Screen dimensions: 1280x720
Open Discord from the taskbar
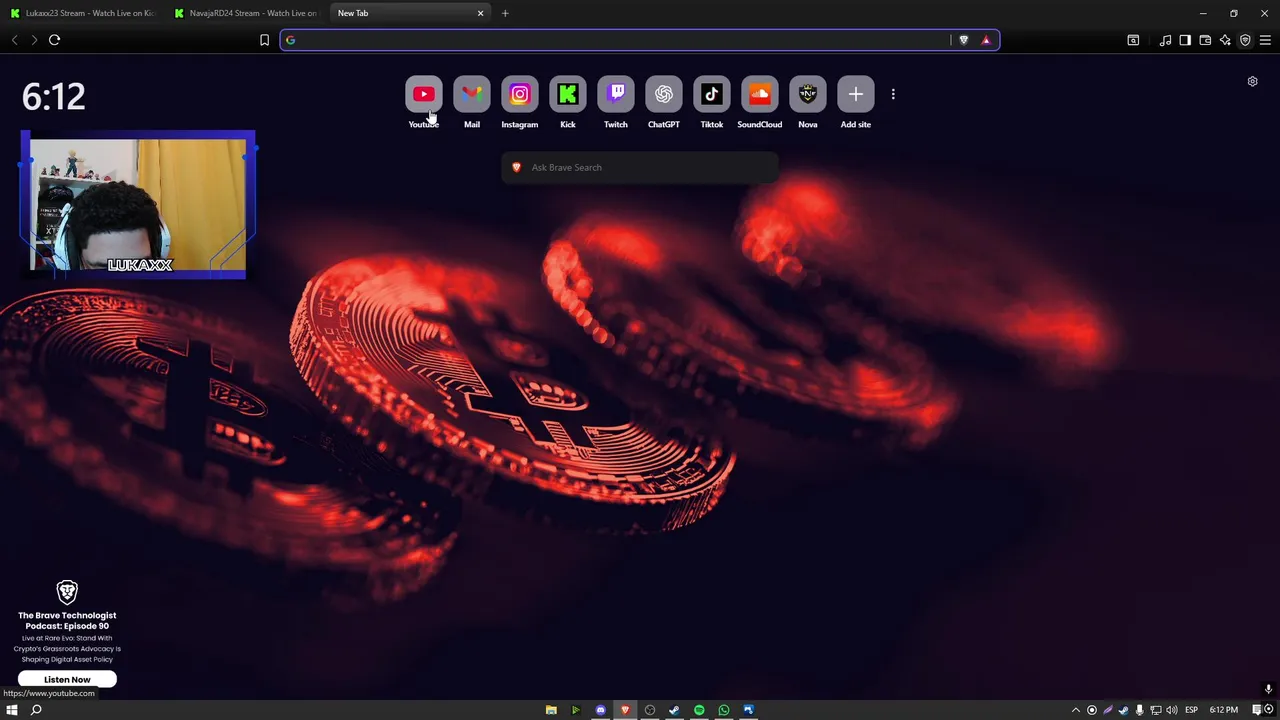pos(600,710)
